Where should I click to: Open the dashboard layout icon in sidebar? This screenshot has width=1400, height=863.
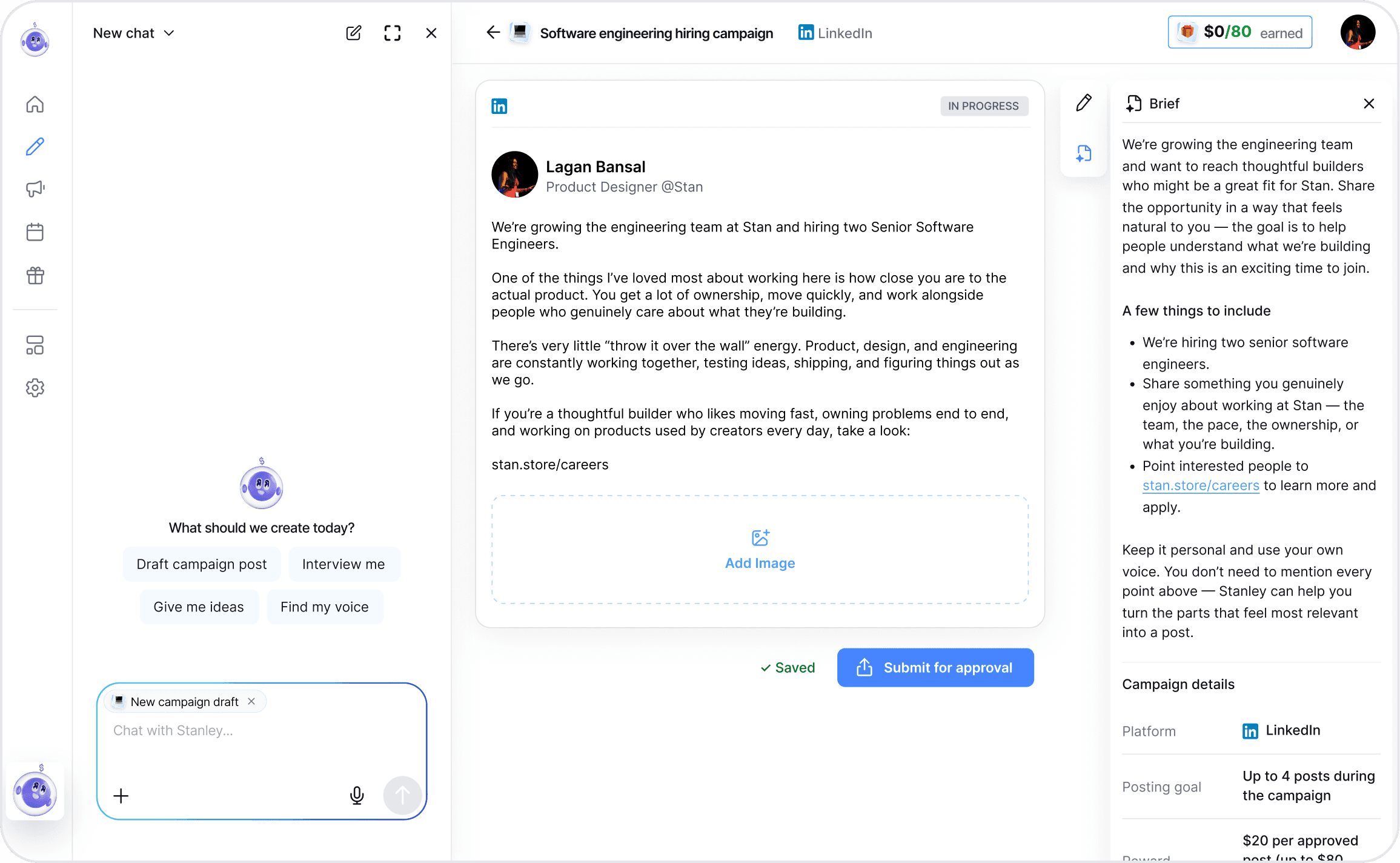click(35, 345)
